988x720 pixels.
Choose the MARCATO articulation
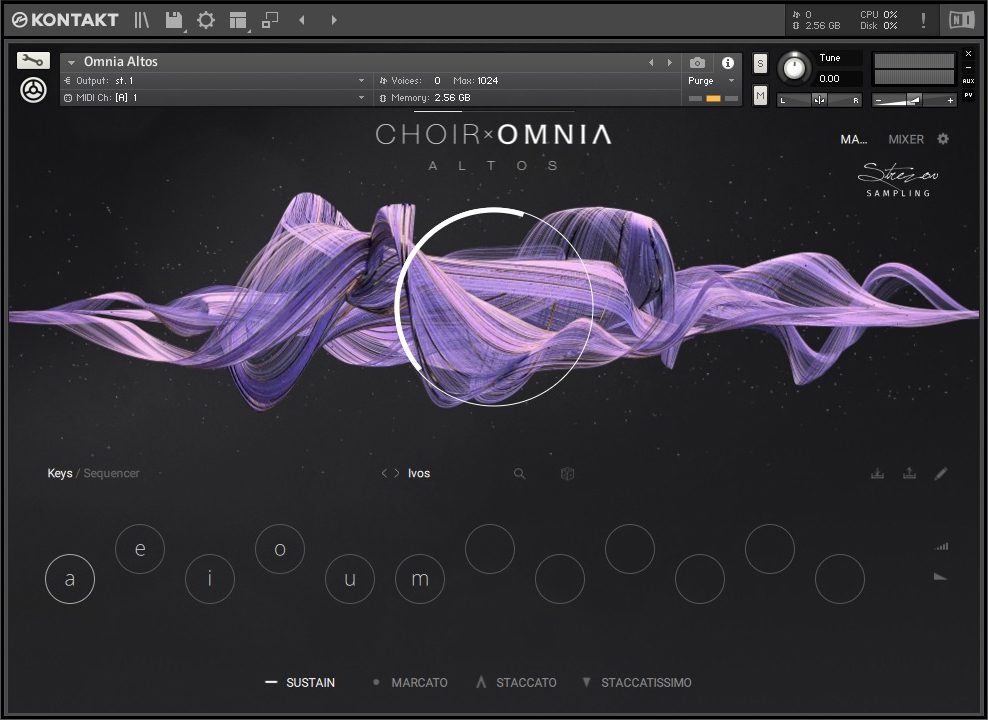coord(418,683)
